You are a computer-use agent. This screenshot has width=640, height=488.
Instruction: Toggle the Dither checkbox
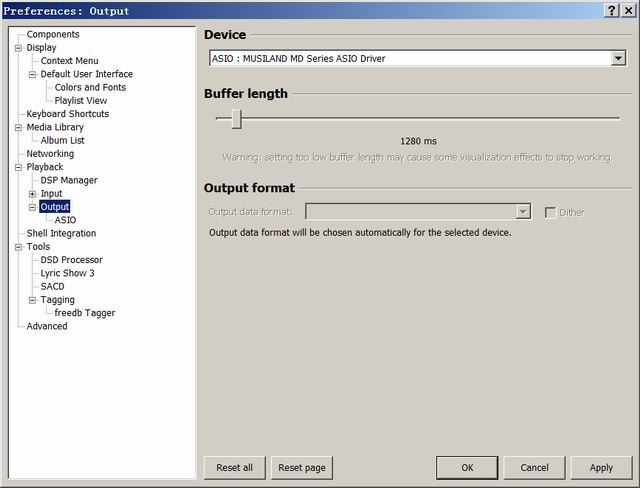pos(551,212)
